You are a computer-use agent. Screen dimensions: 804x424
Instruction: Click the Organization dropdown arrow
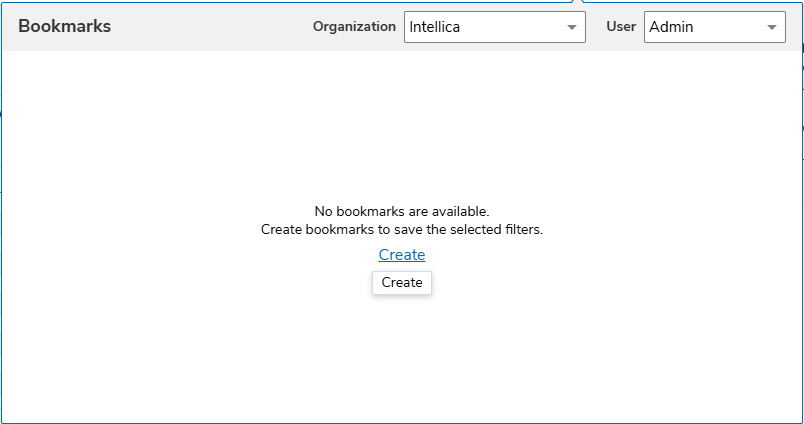point(572,28)
